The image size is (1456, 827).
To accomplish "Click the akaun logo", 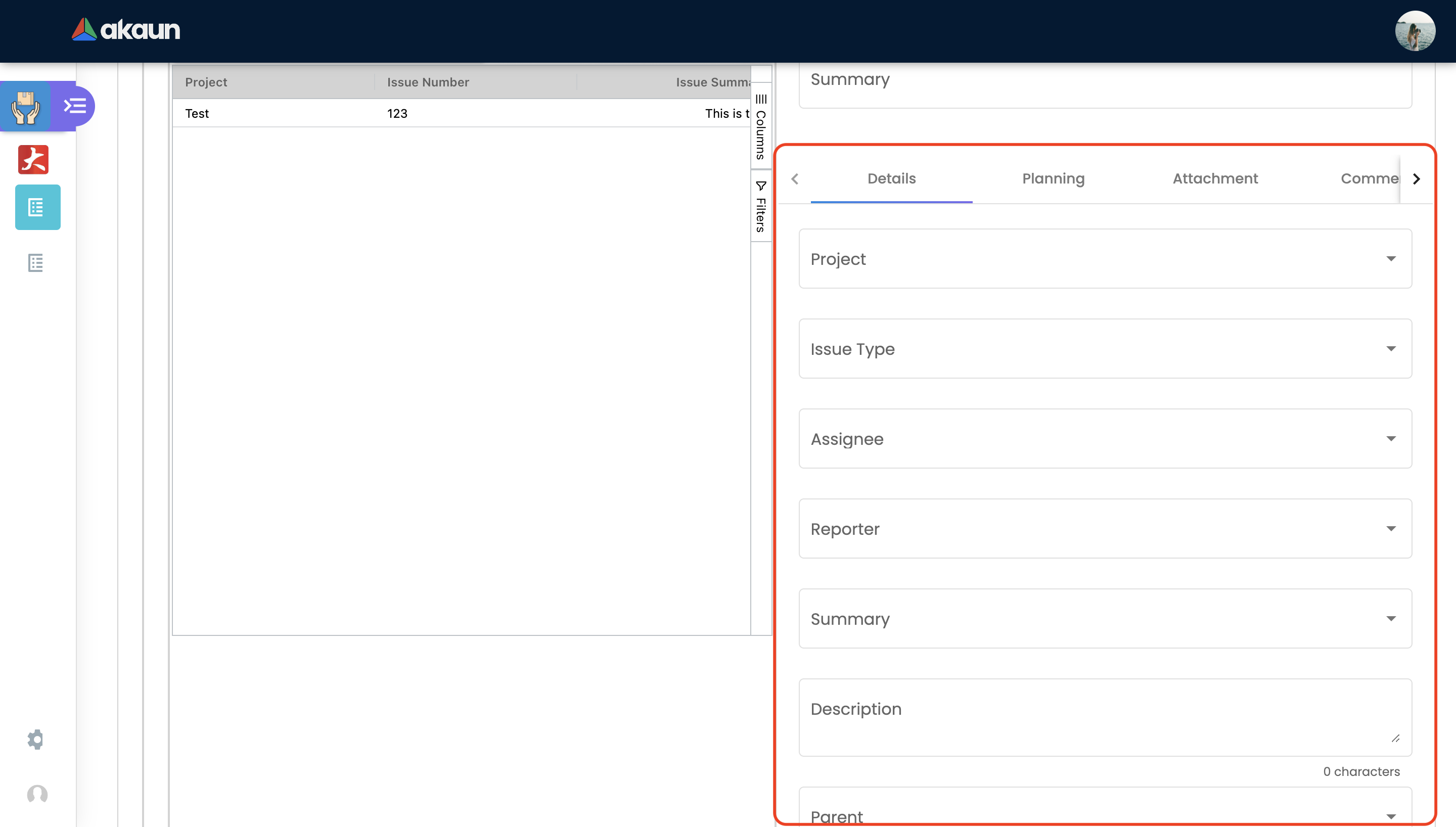I will pos(125,29).
